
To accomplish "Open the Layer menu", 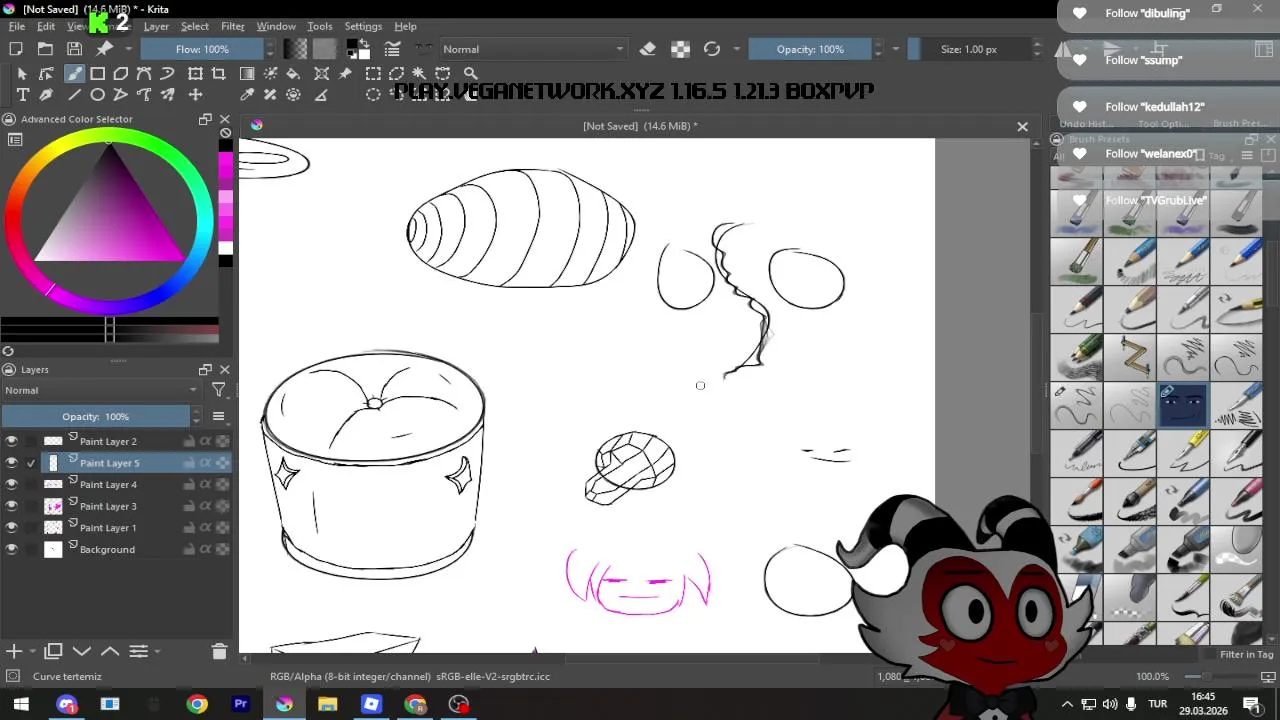I will point(156,27).
